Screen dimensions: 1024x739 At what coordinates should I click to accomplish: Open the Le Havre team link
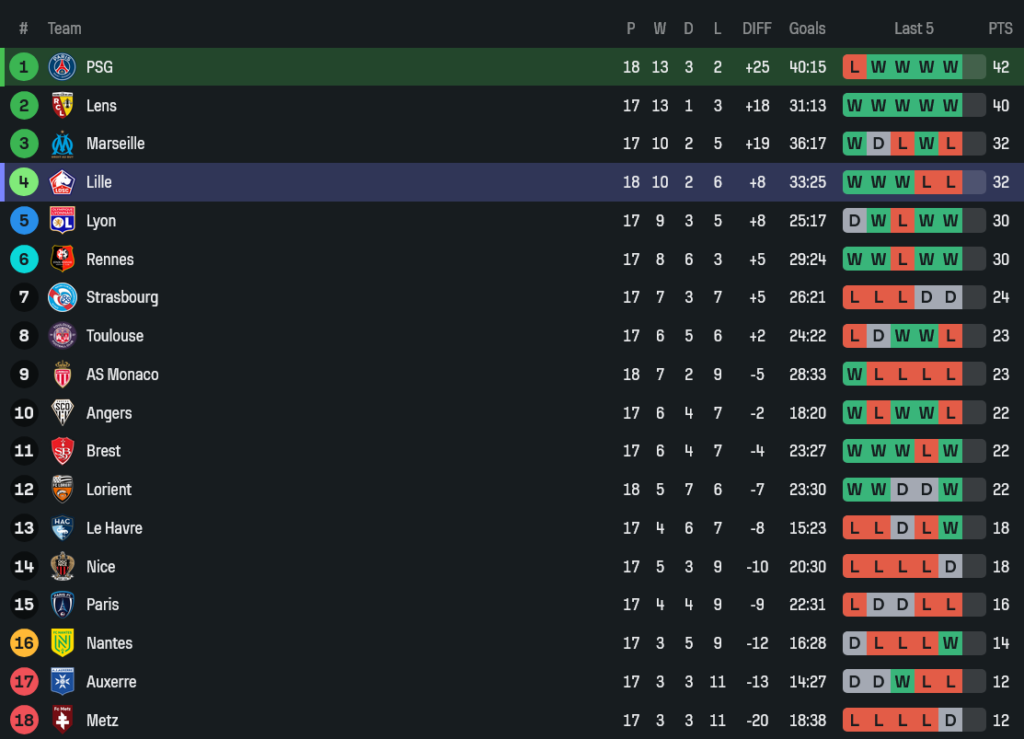point(114,528)
